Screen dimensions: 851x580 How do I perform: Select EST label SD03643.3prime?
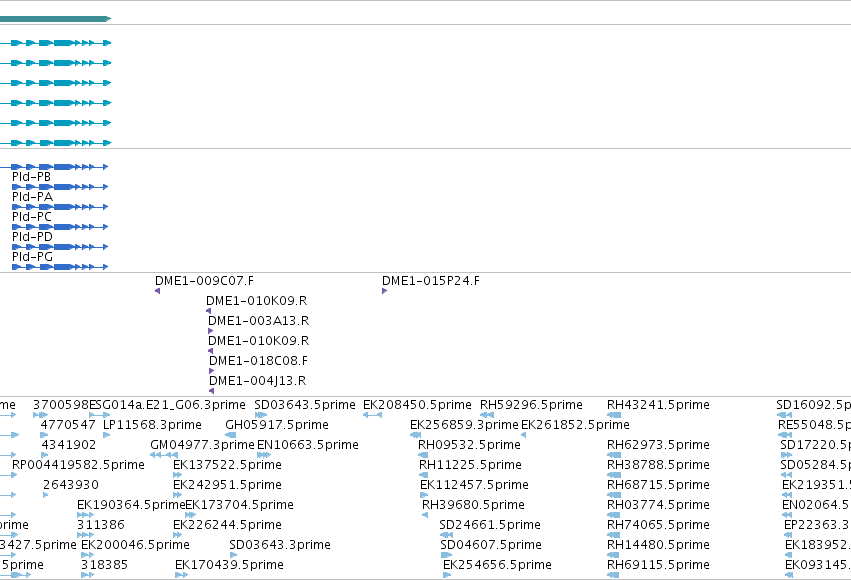click(x=280, y=545)
